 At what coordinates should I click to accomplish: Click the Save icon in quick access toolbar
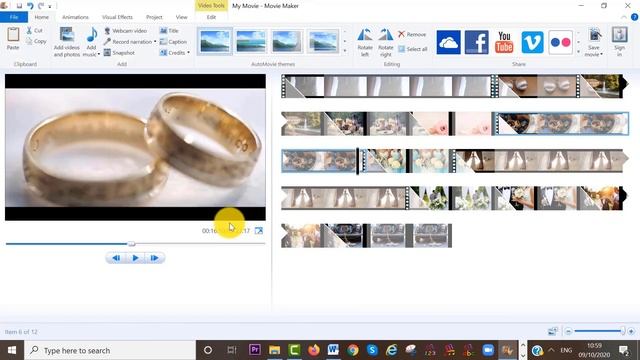click(x=19, y=6)
